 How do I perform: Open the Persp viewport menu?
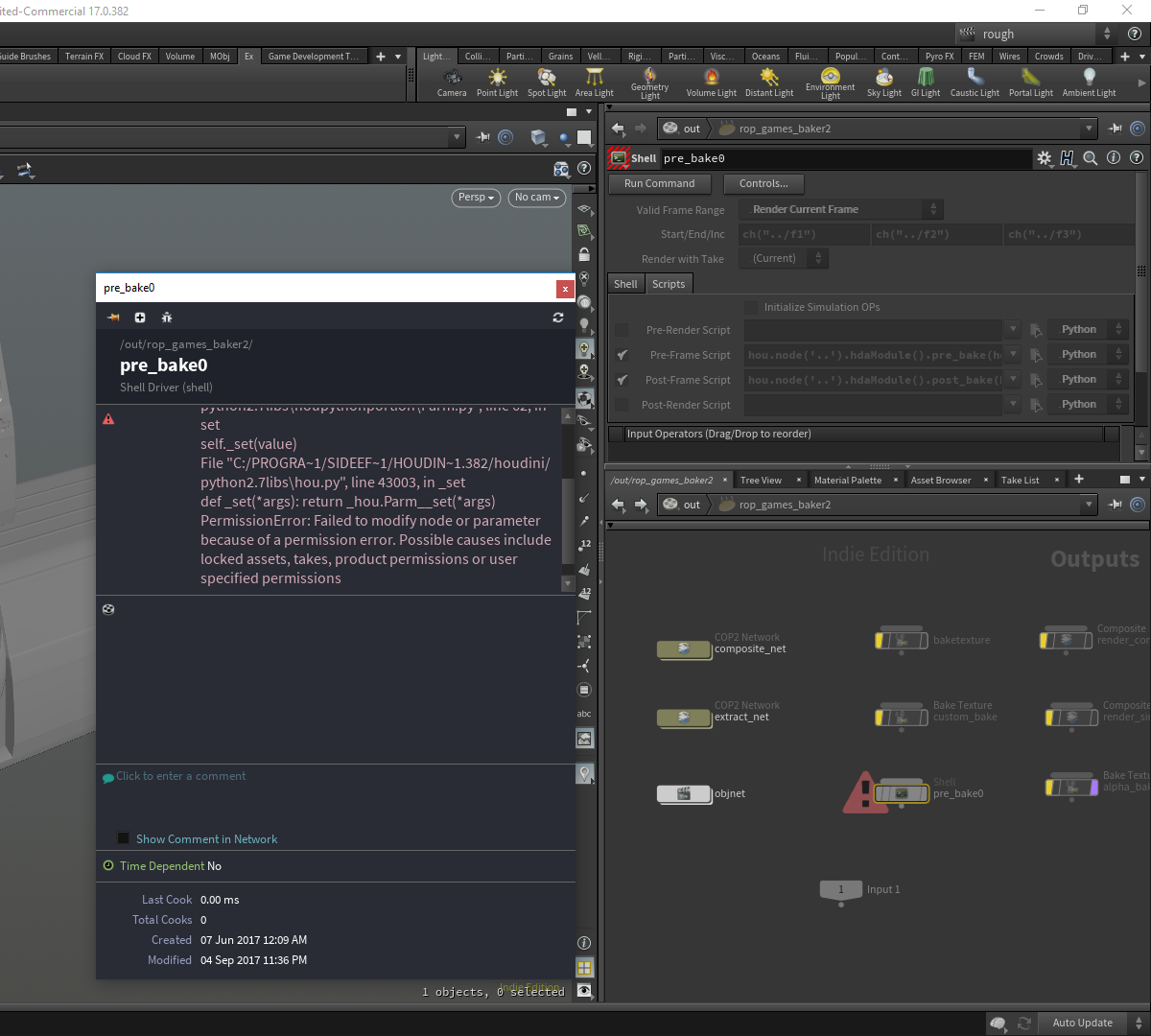476,198
